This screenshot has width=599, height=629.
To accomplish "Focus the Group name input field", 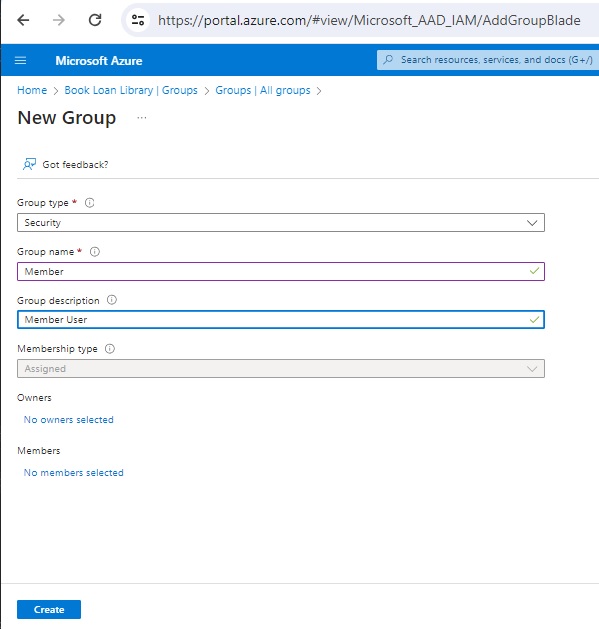I will 281,272.
